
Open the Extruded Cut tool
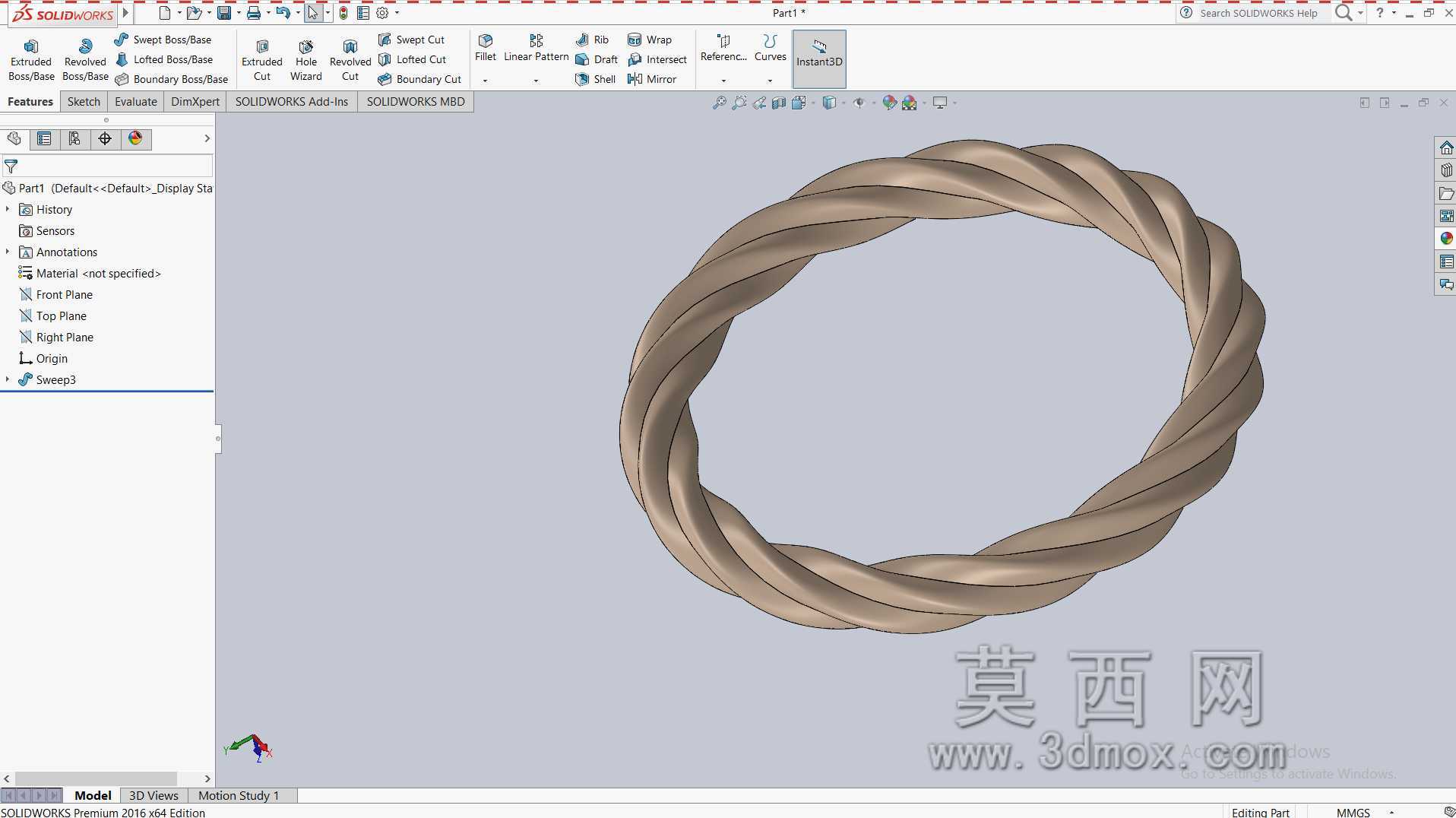tap(262, 59)
